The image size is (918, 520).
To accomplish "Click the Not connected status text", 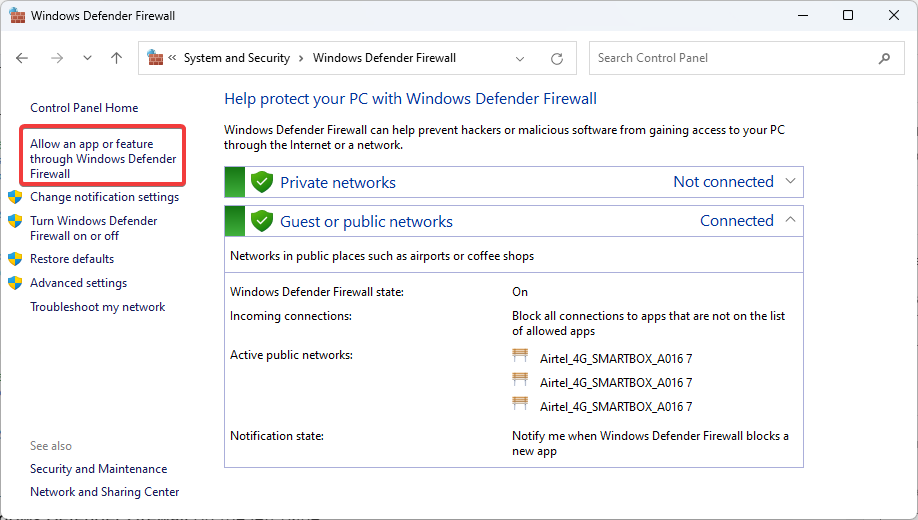I will [x=724, y=182].
